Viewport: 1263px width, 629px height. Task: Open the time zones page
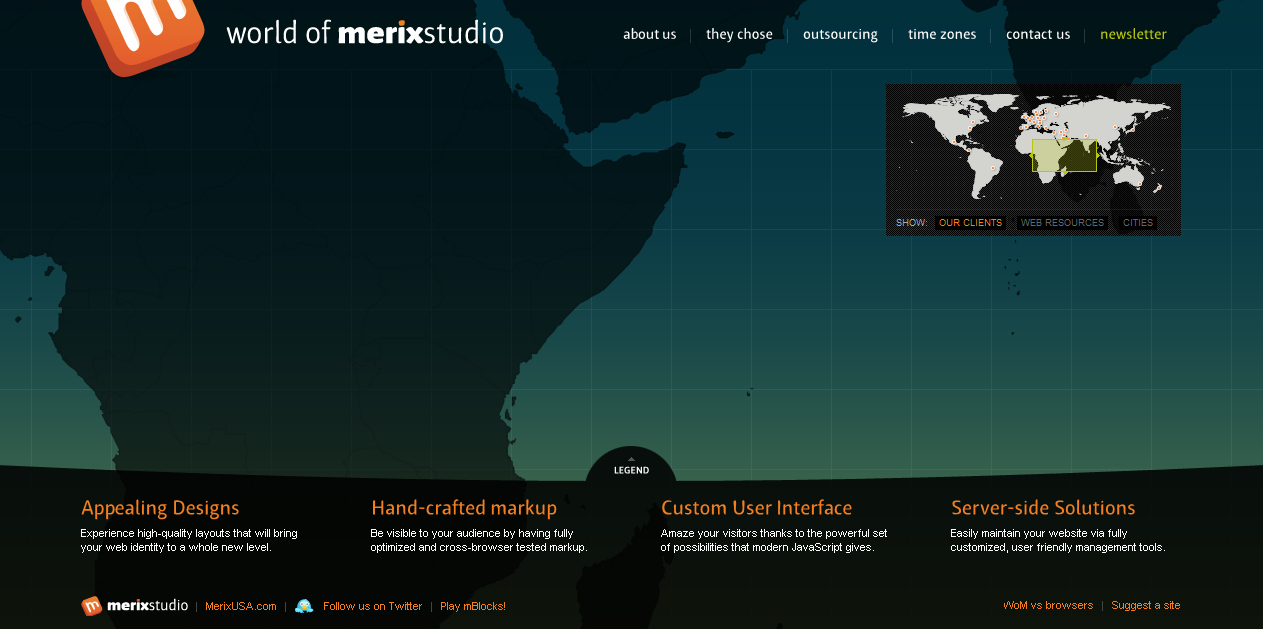942,34
